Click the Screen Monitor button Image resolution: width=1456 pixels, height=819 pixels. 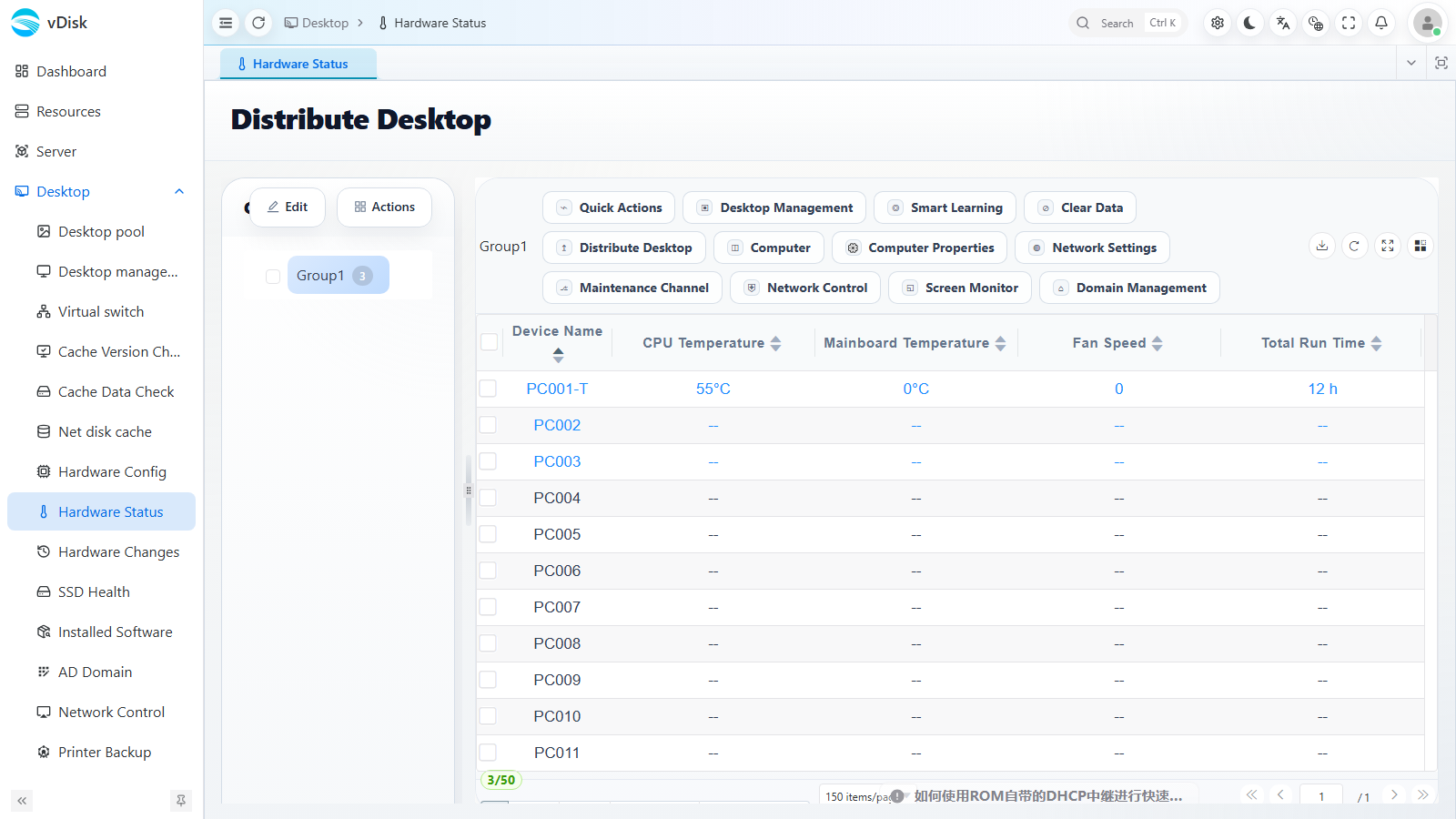click(x=960, y=288)
